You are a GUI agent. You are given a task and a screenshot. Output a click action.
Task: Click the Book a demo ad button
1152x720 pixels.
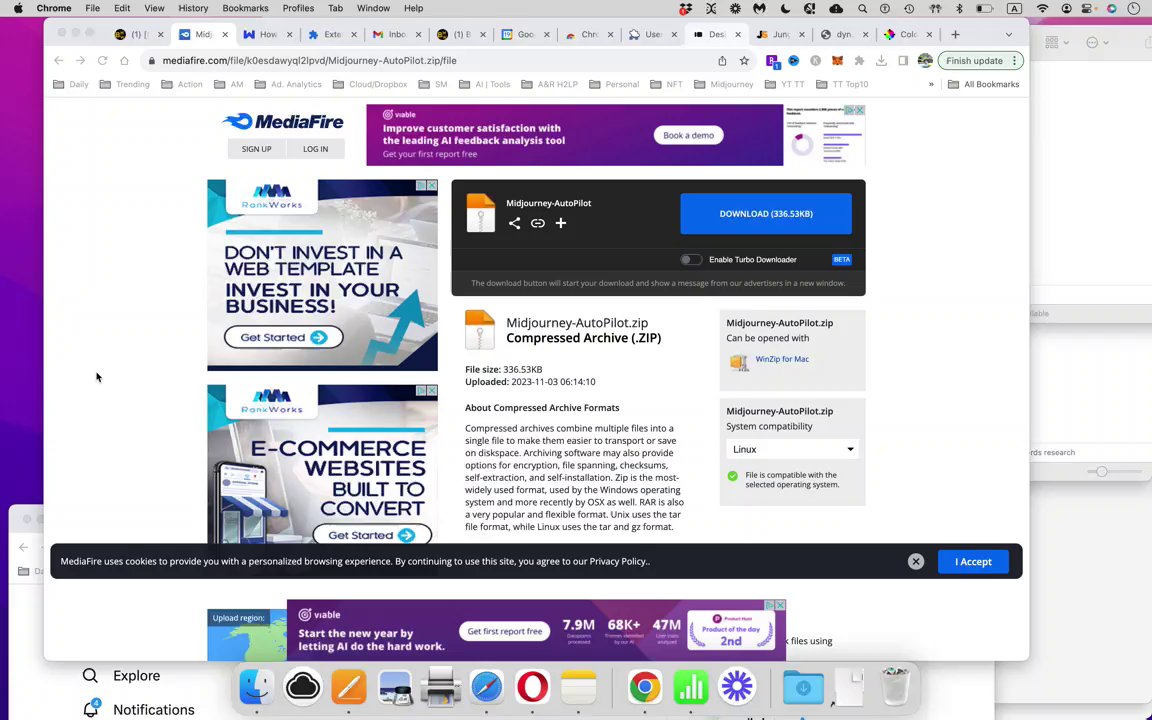click(688, 135)
